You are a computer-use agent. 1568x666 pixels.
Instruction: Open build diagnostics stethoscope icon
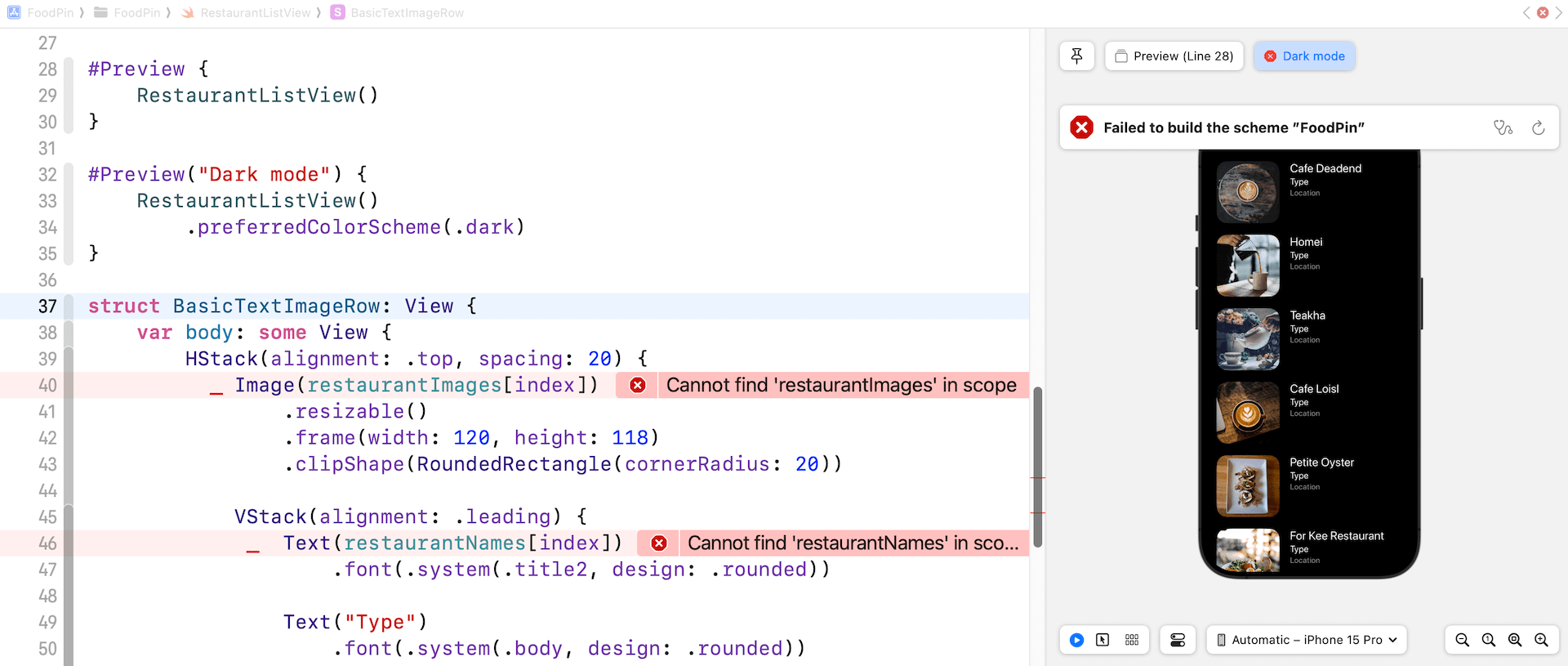coord(1503,127)
